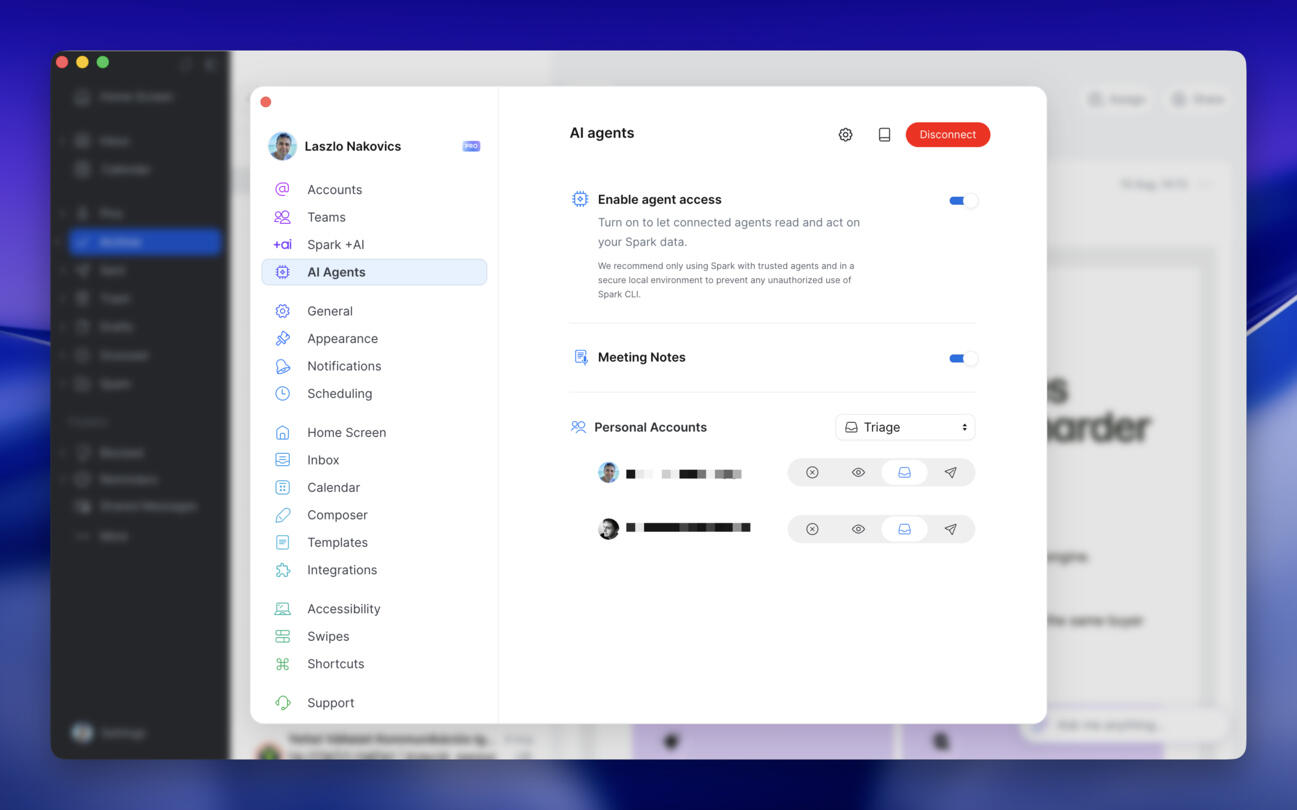This screenshot has height=810, width=1297.
Task: Open Scheduling settings
Action: pyautogui.click(x=374, y=394)
